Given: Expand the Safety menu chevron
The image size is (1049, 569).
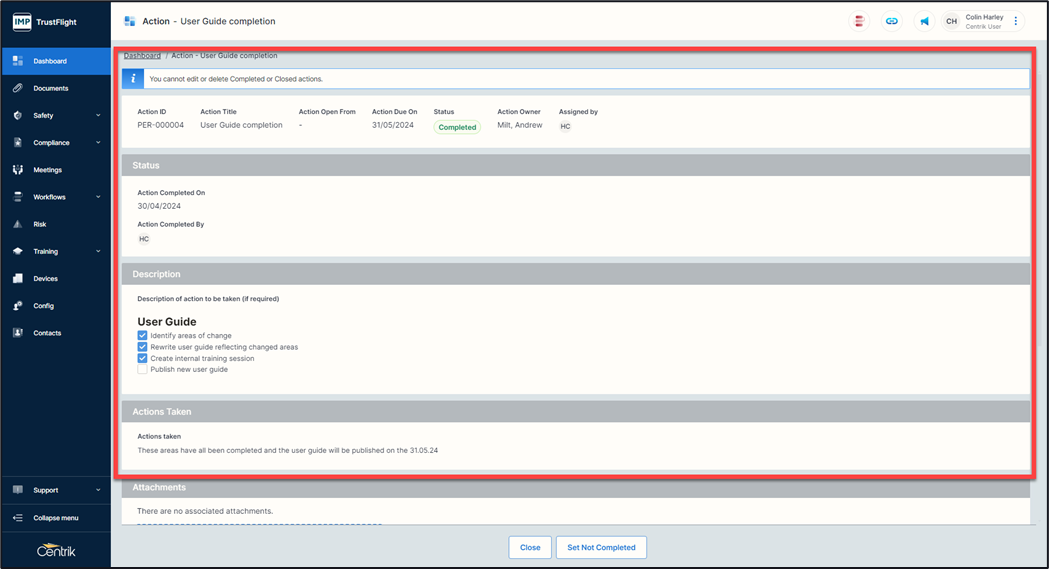Looking at the screenshot, I should tap(98, 116).
